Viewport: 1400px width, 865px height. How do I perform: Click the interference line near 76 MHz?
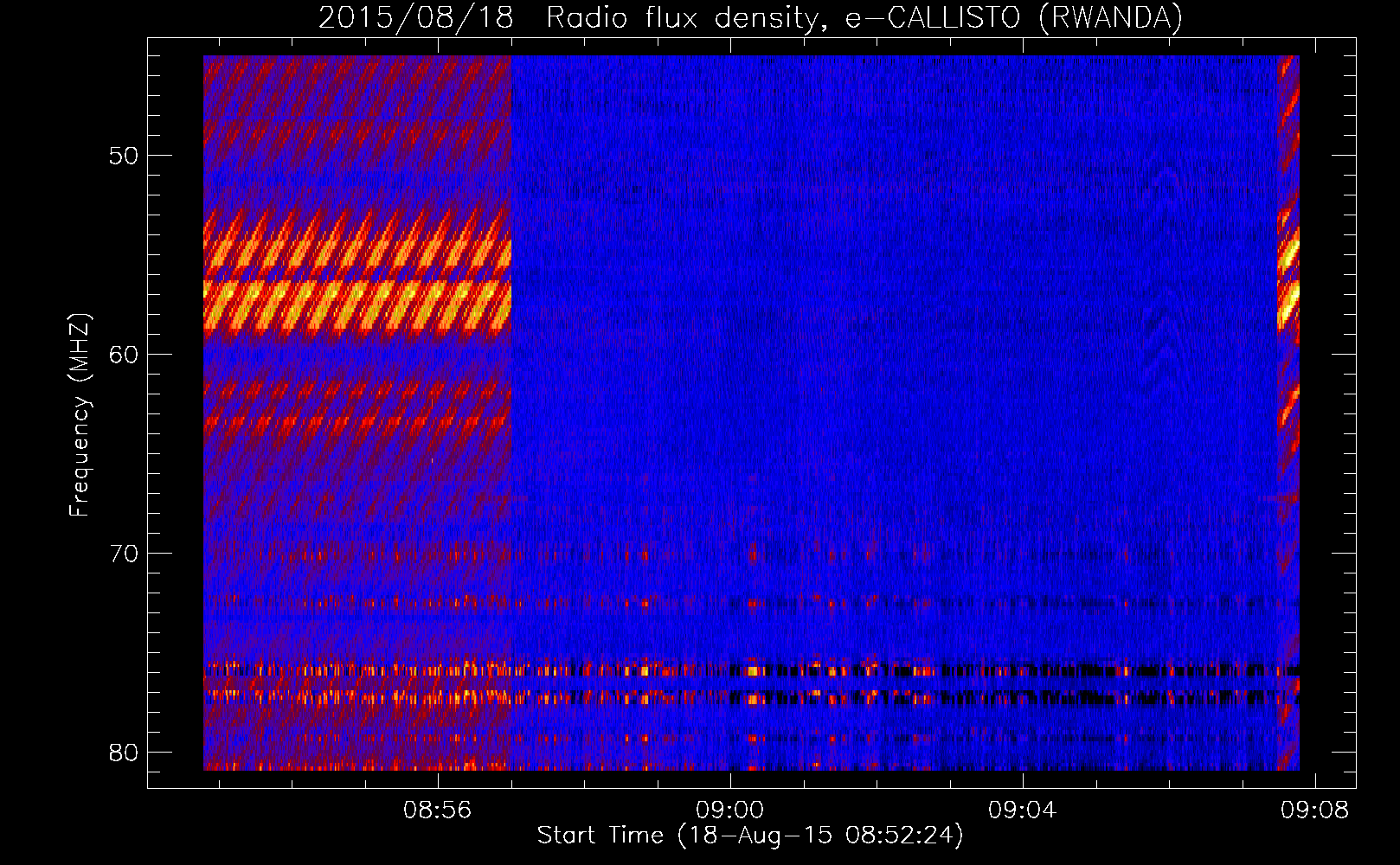[751, 670]
